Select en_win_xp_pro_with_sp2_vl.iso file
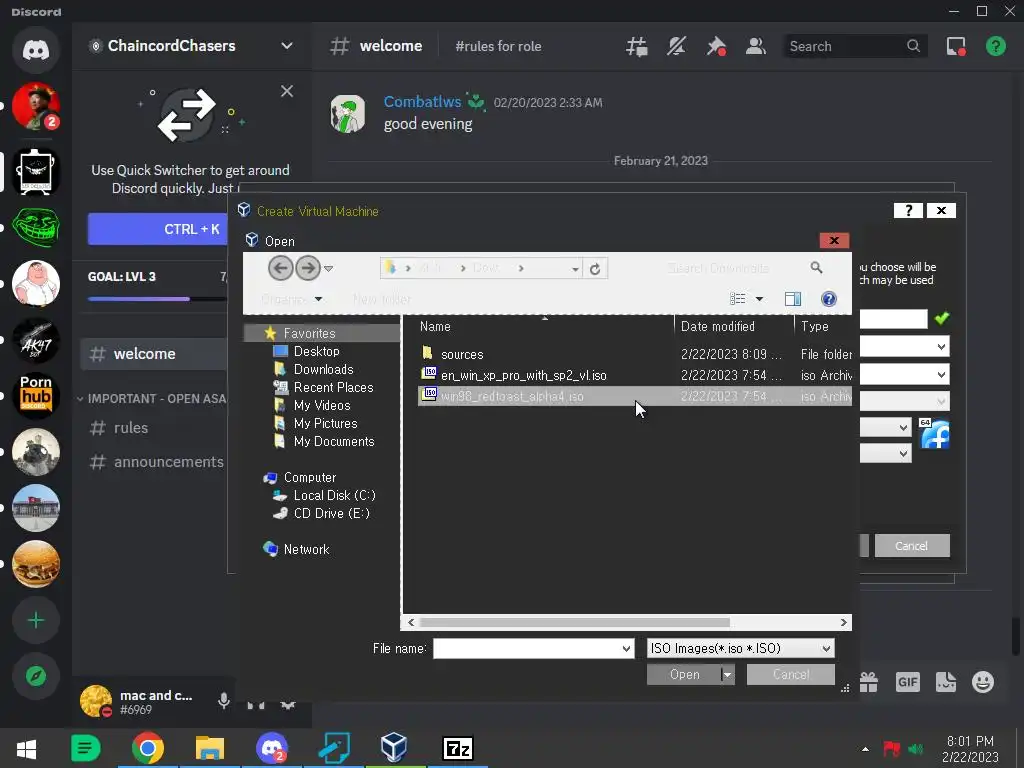 [x=633, y=376]
